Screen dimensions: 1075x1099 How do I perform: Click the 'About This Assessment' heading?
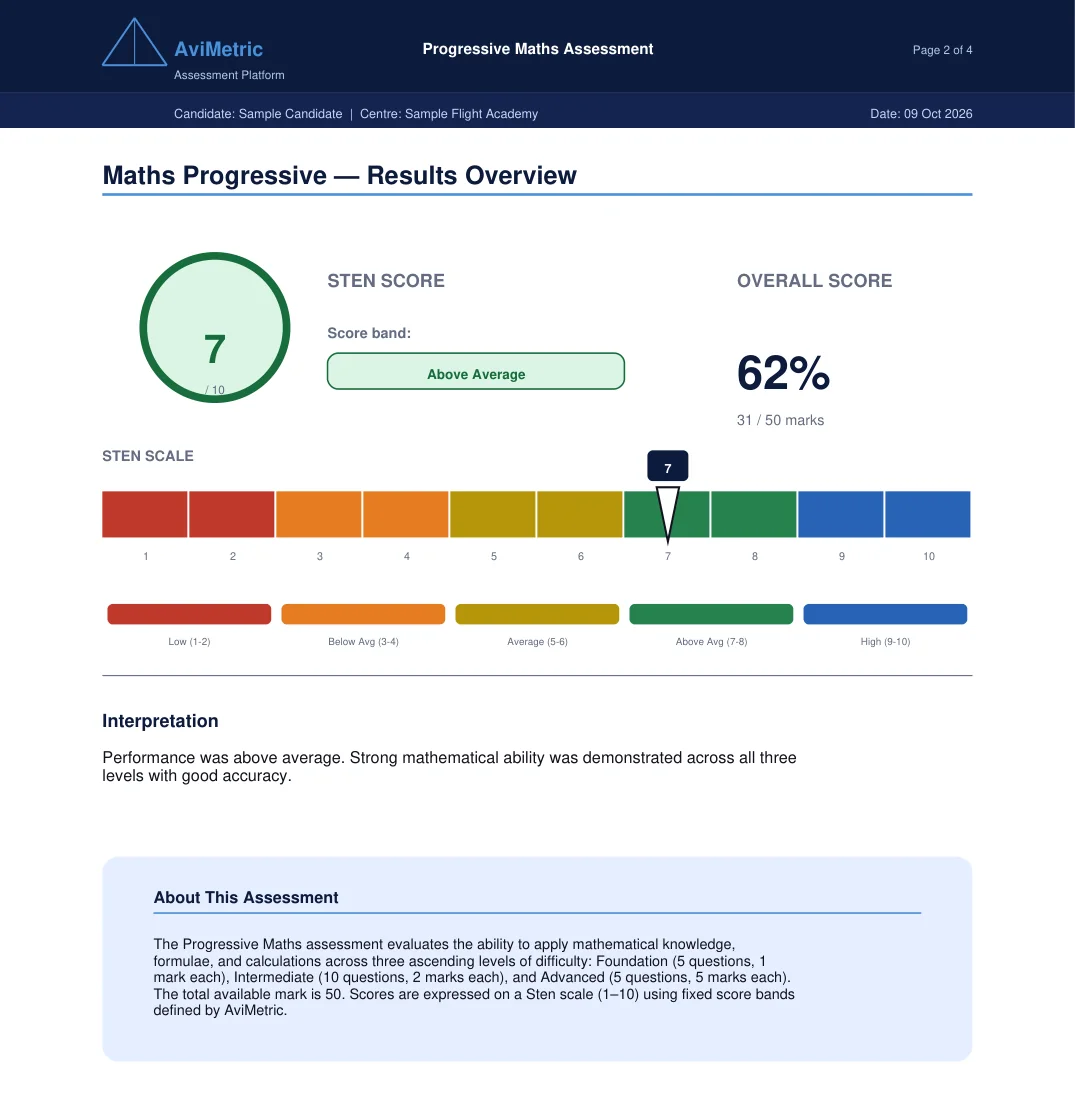click(x=246, y=897)
